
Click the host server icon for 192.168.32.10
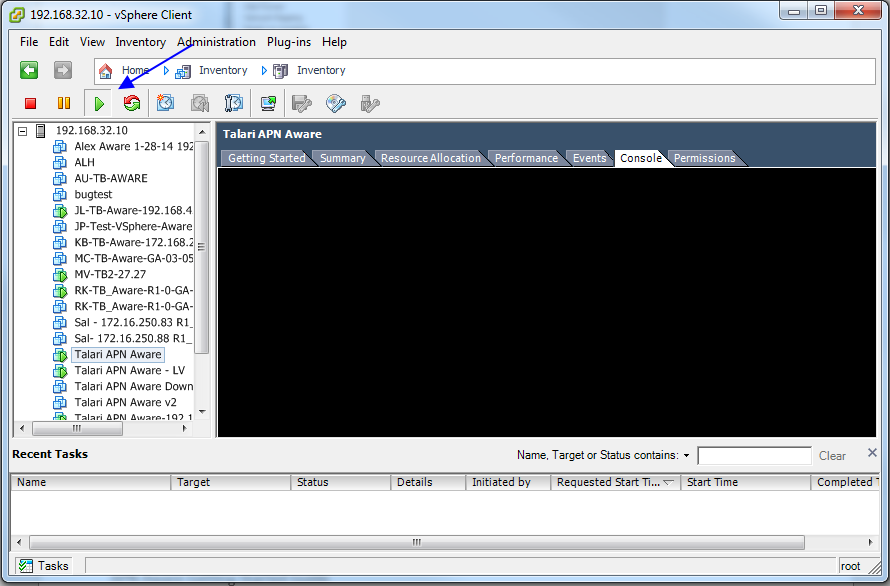(41, 131)
